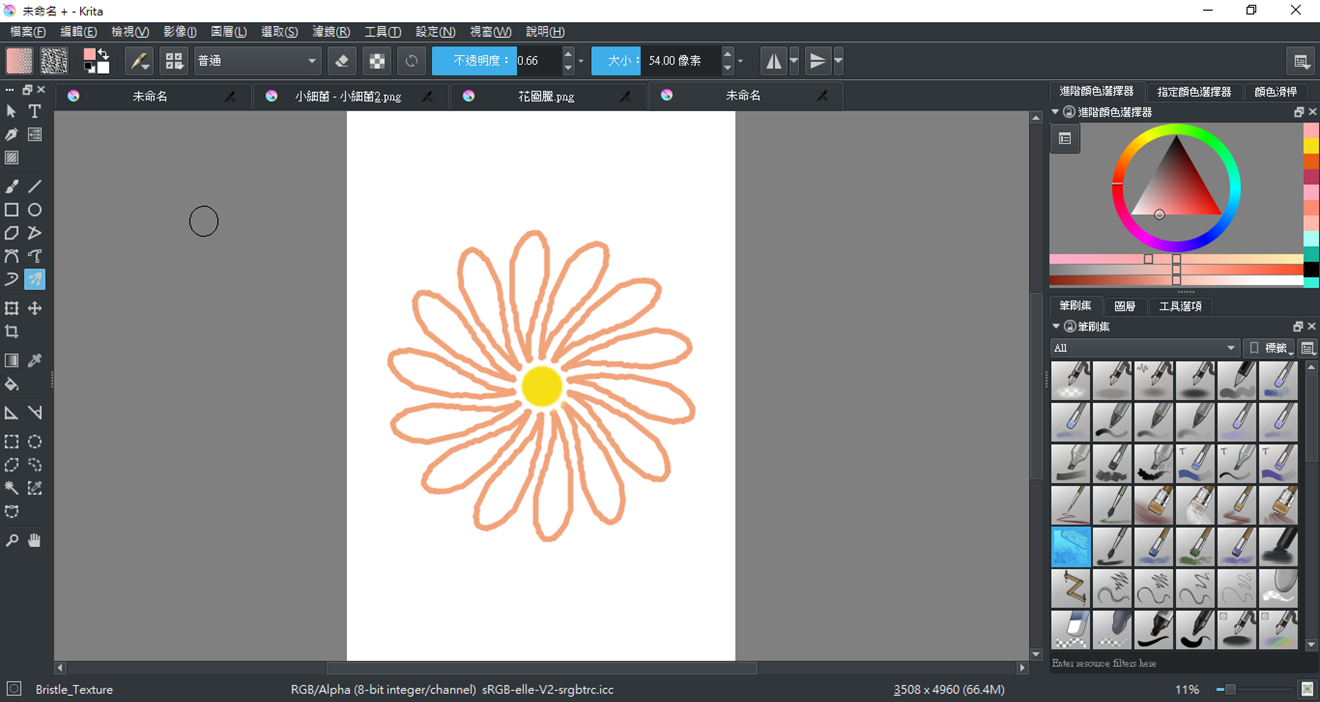Activate the Color Sampler eyedropper tool
The image size is (1320, 702).
coord(35,361)
